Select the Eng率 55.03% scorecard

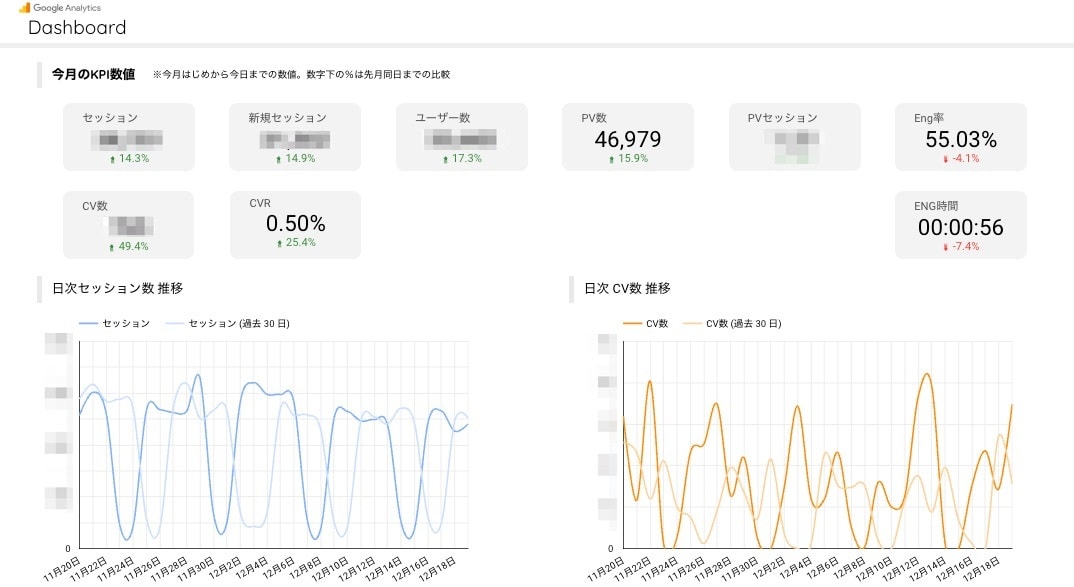(x=961, y=137)
